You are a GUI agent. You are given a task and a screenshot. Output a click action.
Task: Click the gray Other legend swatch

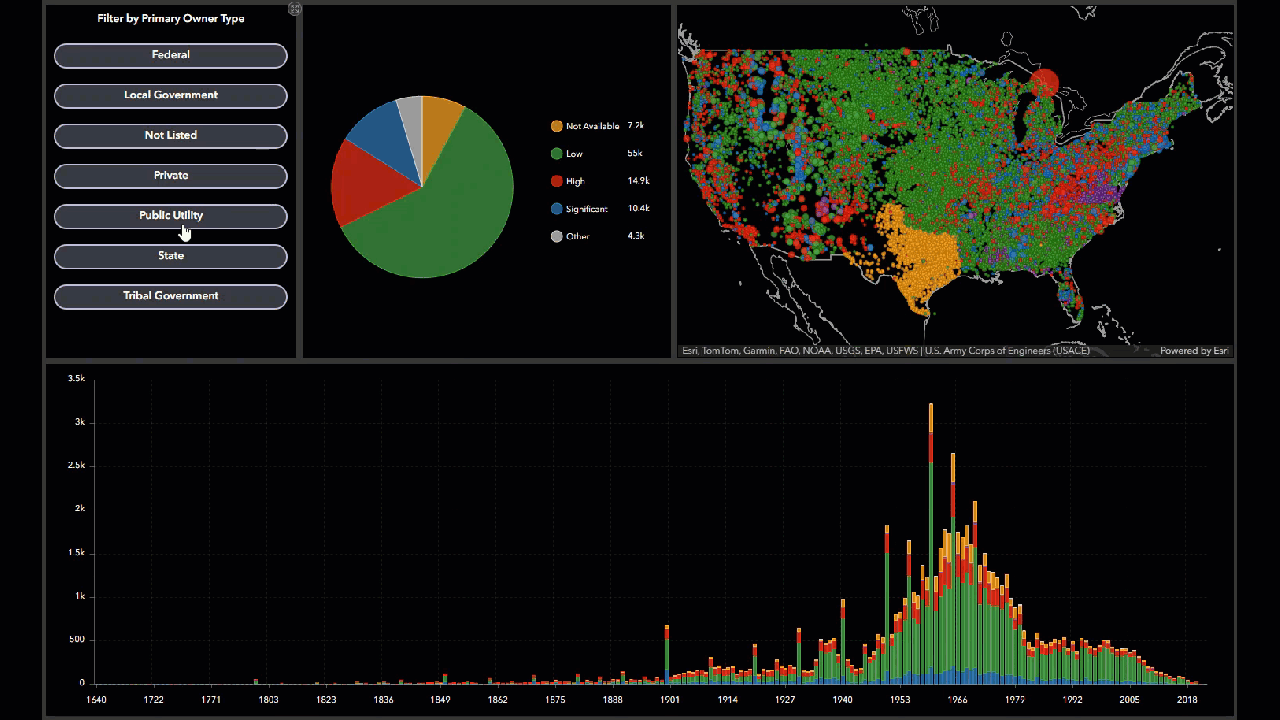556,236
